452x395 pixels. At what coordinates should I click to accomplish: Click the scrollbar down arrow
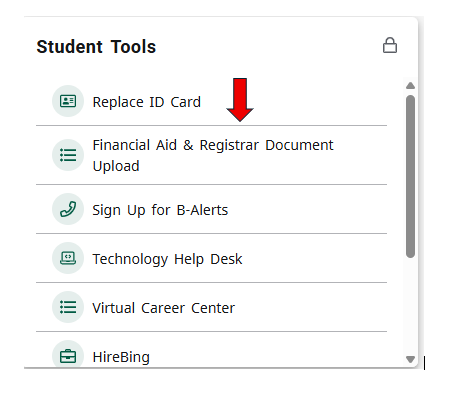click(x=410, y=359)
